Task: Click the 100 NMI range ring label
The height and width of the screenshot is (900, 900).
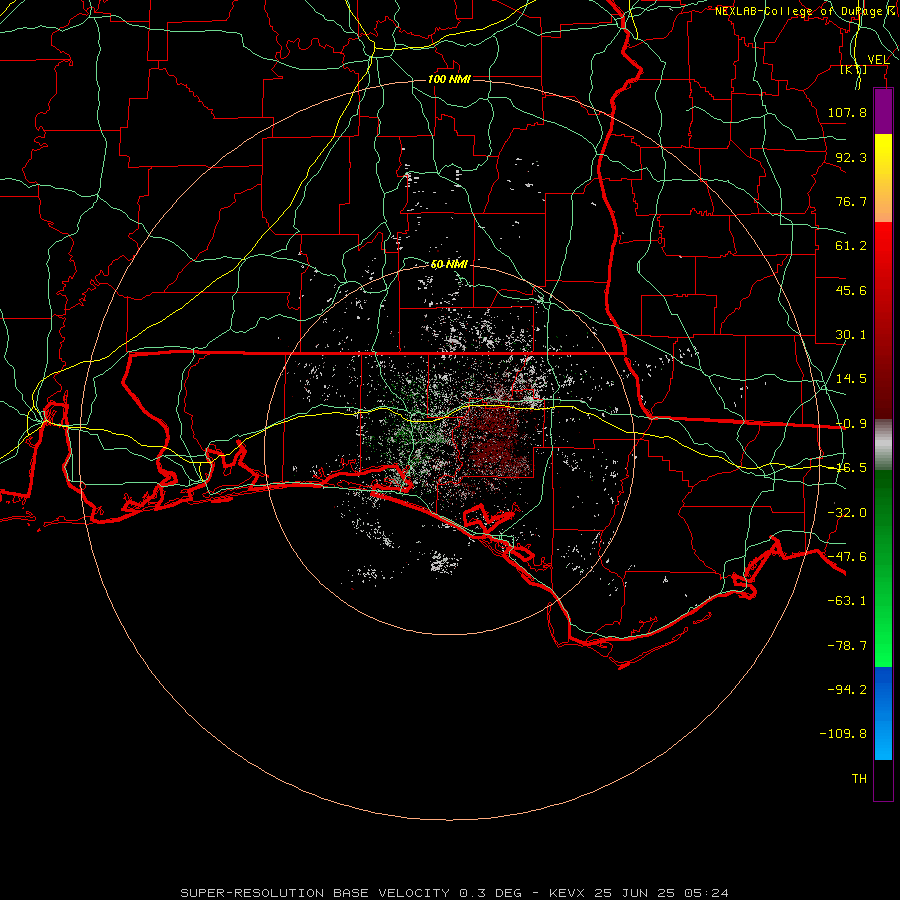Action: coord(449,79)
